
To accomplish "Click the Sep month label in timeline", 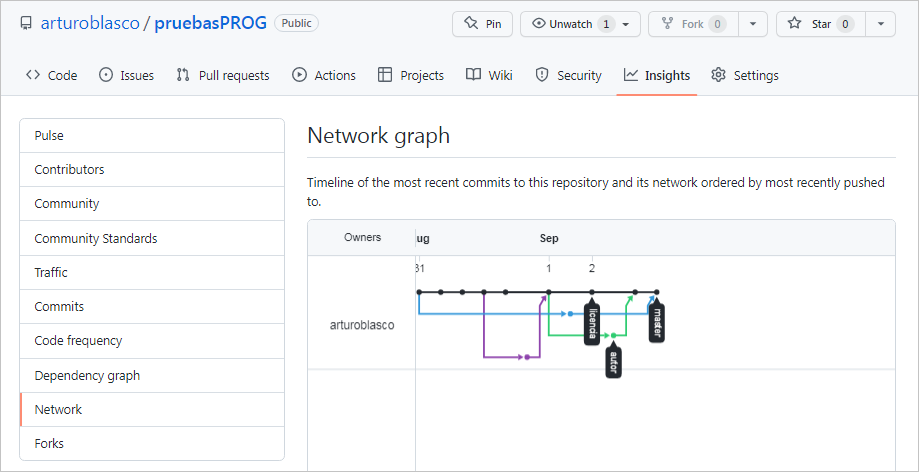I will tap(549, 238).
